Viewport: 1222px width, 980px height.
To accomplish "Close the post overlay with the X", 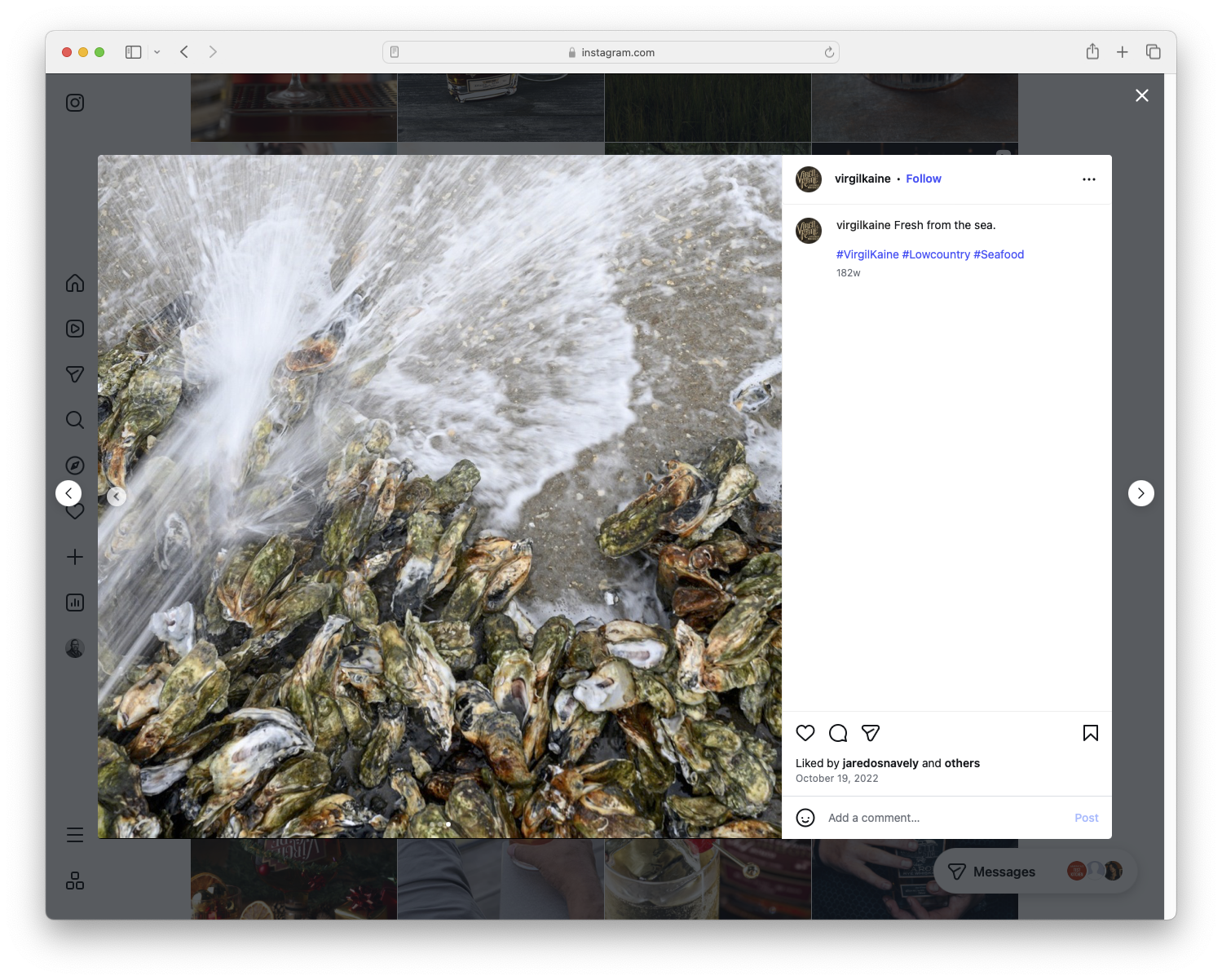I will (1142, 95).
